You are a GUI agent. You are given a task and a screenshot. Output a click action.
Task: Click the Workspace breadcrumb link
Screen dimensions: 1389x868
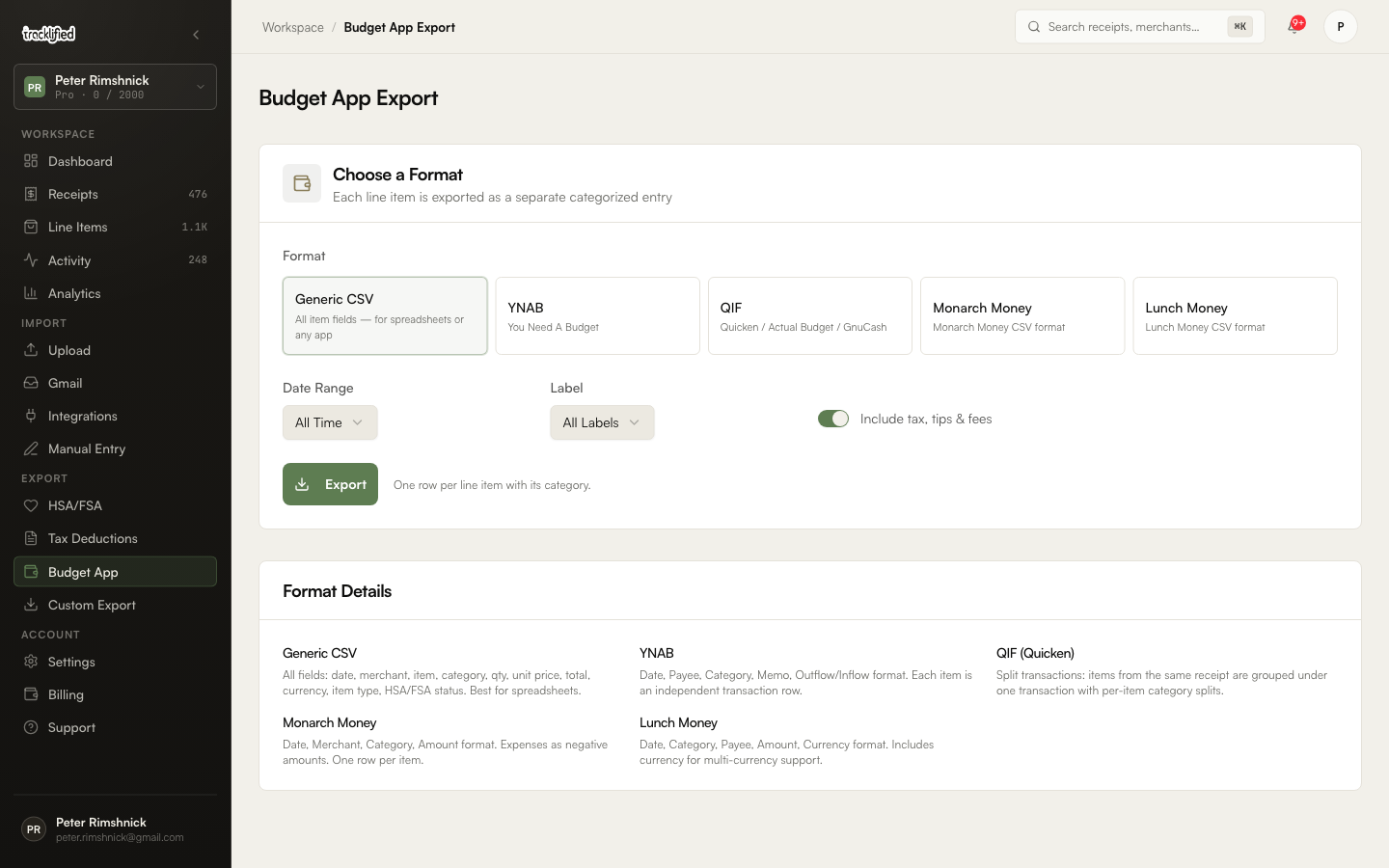pyautogui.click(x=293, y=27)
